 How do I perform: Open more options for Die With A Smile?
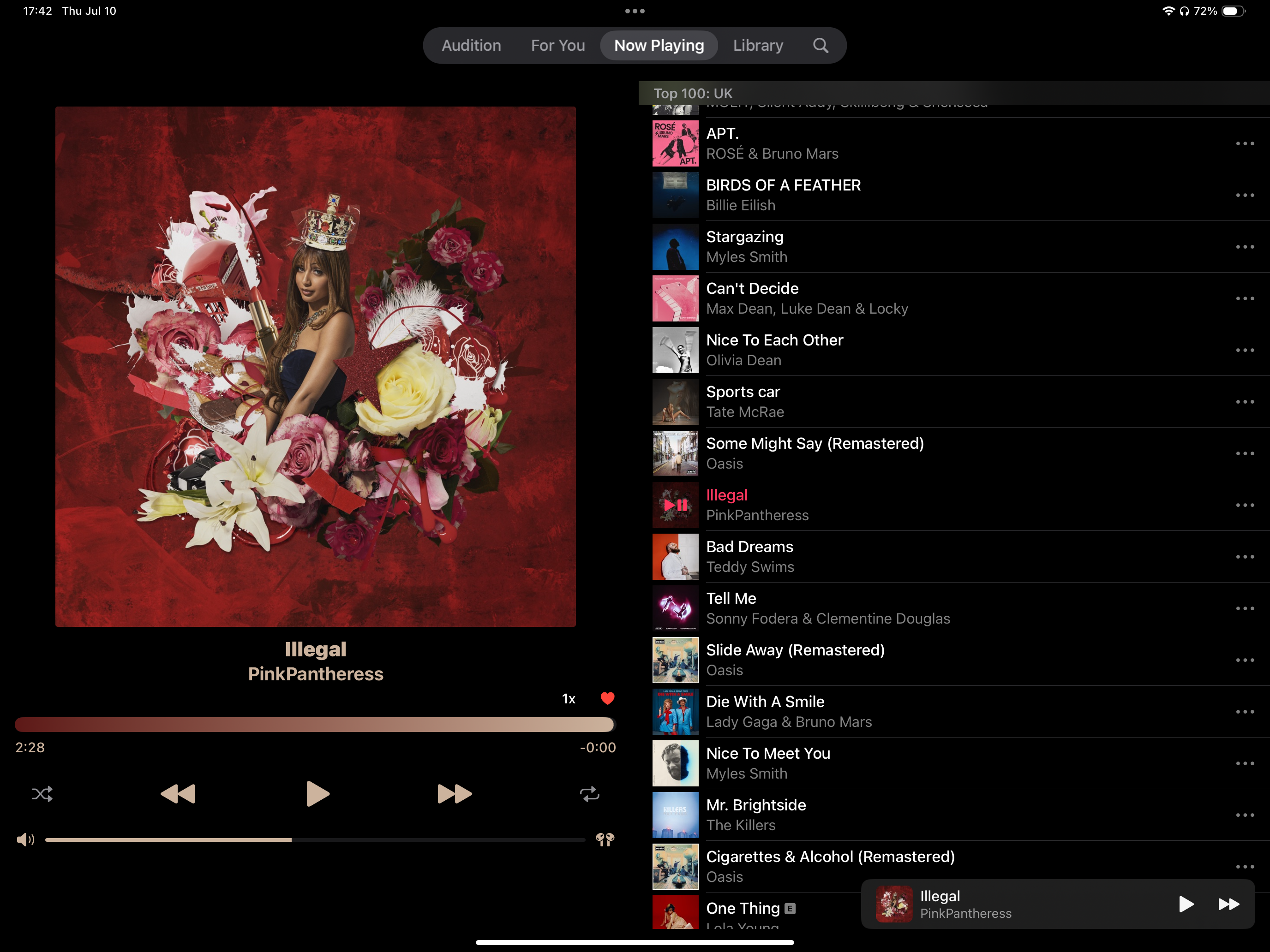point(1245,712)
